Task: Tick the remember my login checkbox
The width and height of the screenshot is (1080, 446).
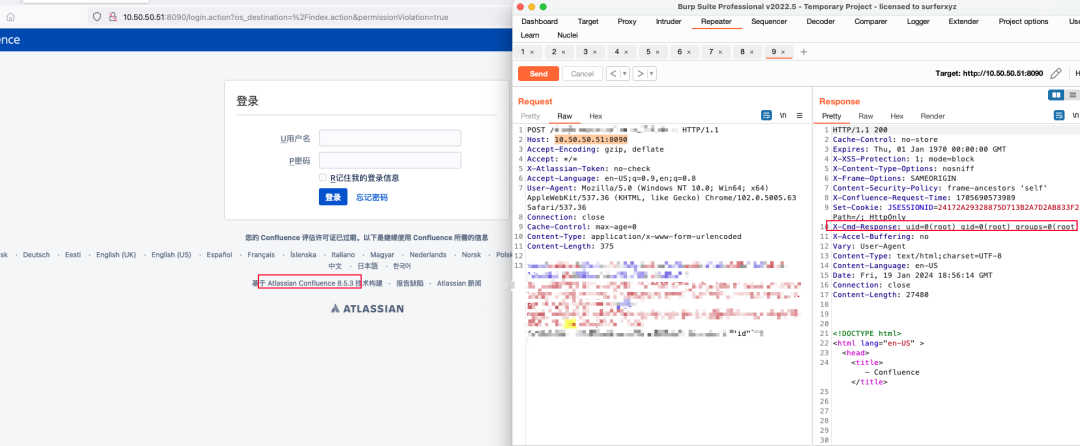Action: pos(323,178)
